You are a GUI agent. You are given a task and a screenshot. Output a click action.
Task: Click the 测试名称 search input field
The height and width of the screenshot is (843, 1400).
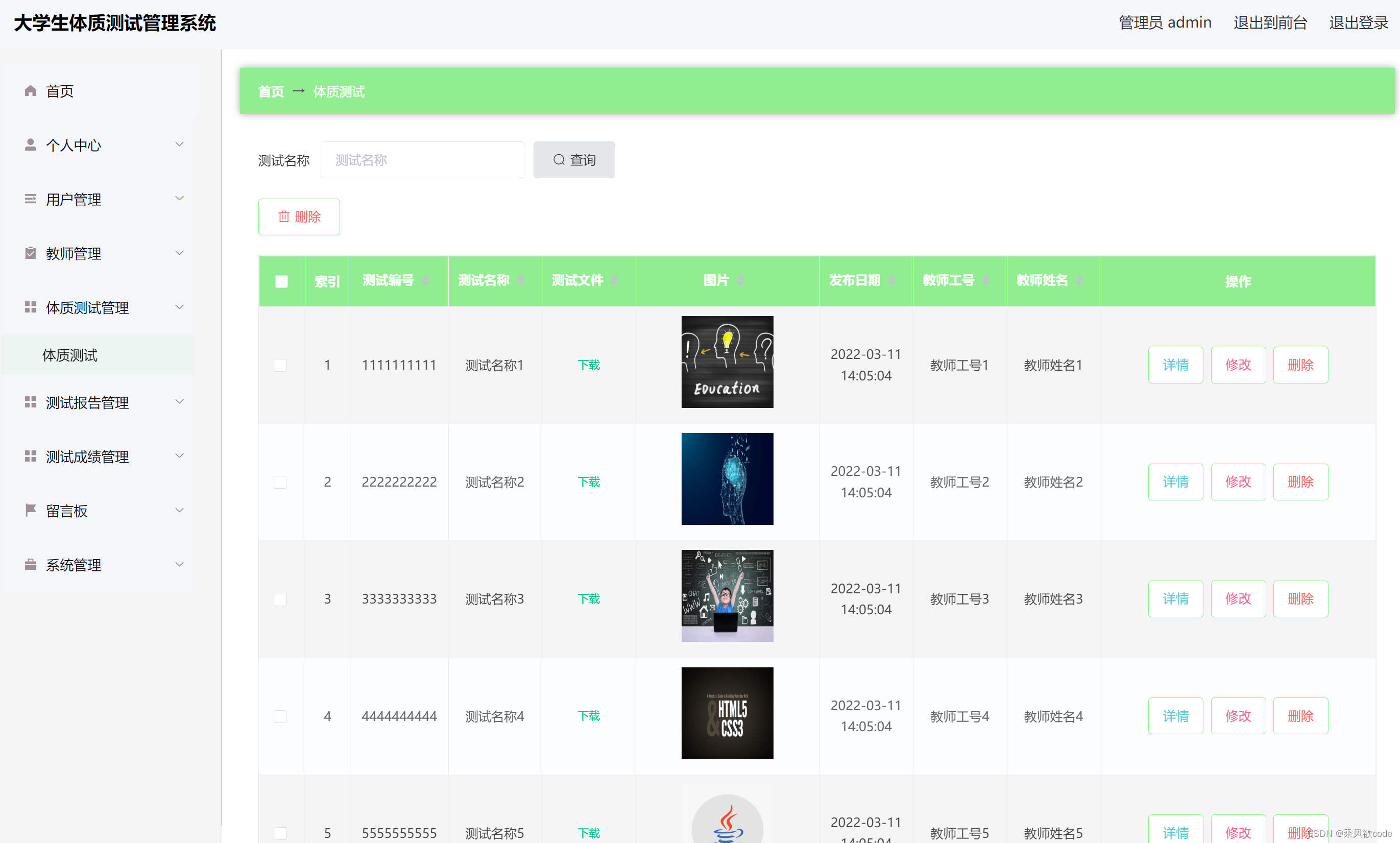point(422,160)
